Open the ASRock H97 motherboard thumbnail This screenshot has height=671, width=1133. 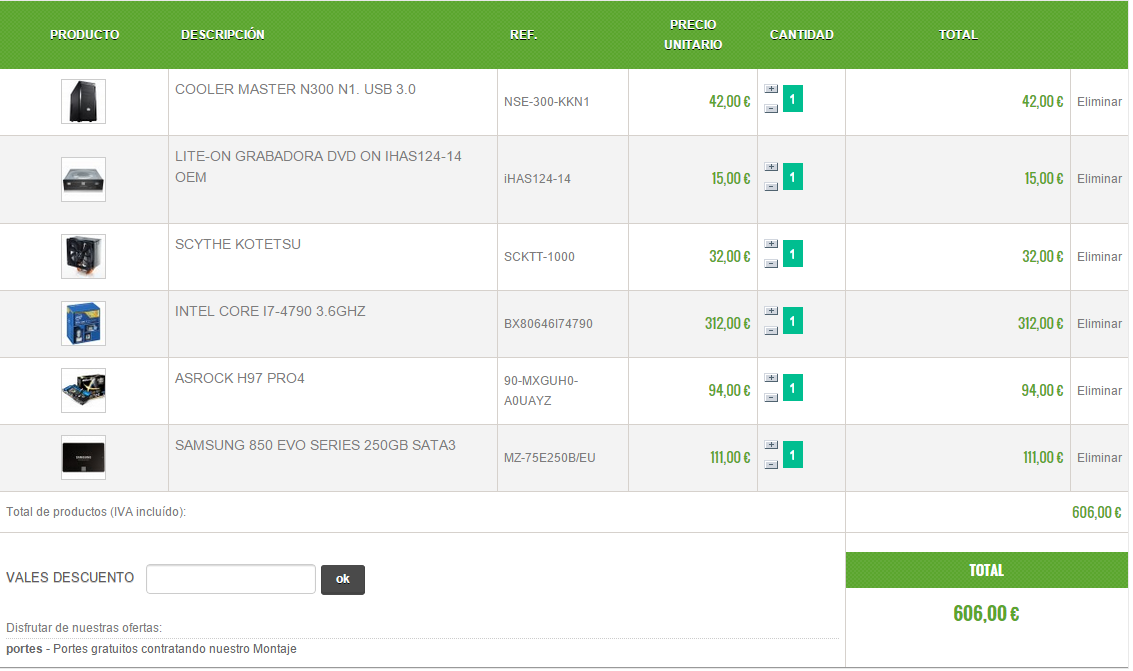coord(83,391)
